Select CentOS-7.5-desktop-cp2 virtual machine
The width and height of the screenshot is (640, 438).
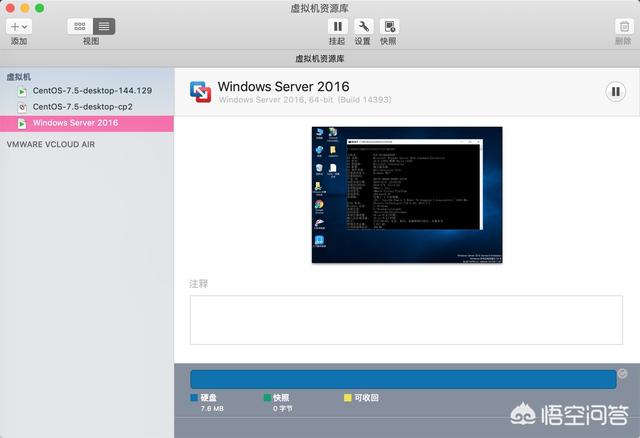[x=87, y=107]
